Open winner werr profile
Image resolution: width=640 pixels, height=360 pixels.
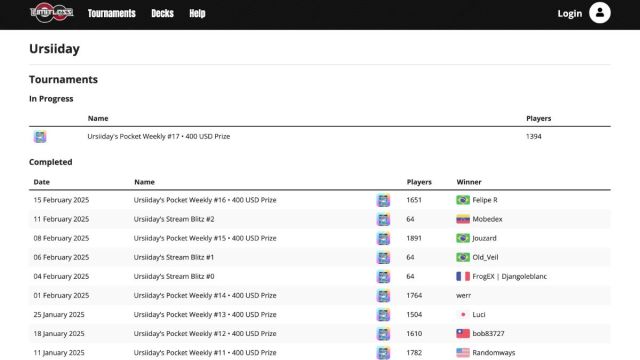coord(464,296)
